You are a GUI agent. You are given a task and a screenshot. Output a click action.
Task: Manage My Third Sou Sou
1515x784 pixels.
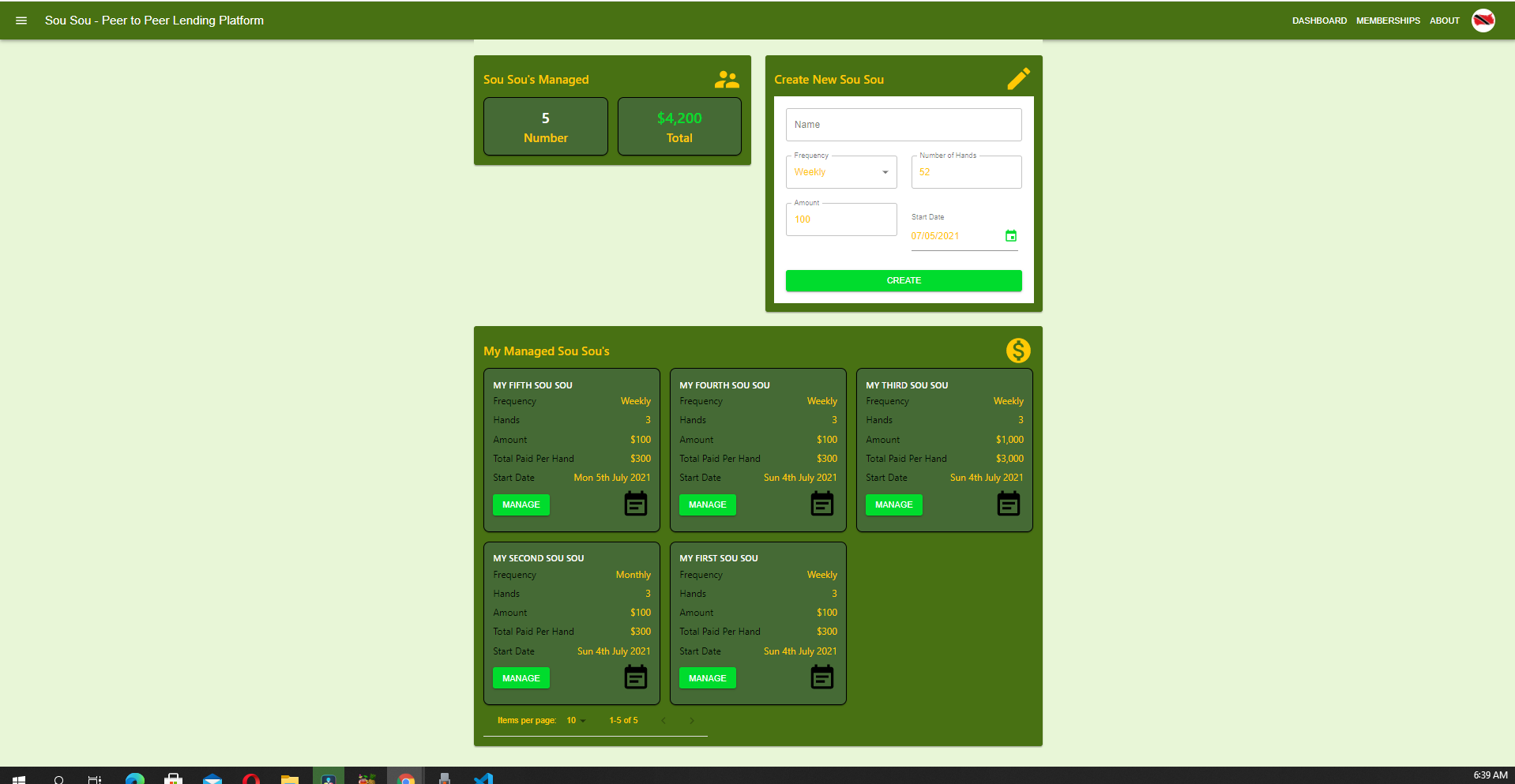pos(894,505)
